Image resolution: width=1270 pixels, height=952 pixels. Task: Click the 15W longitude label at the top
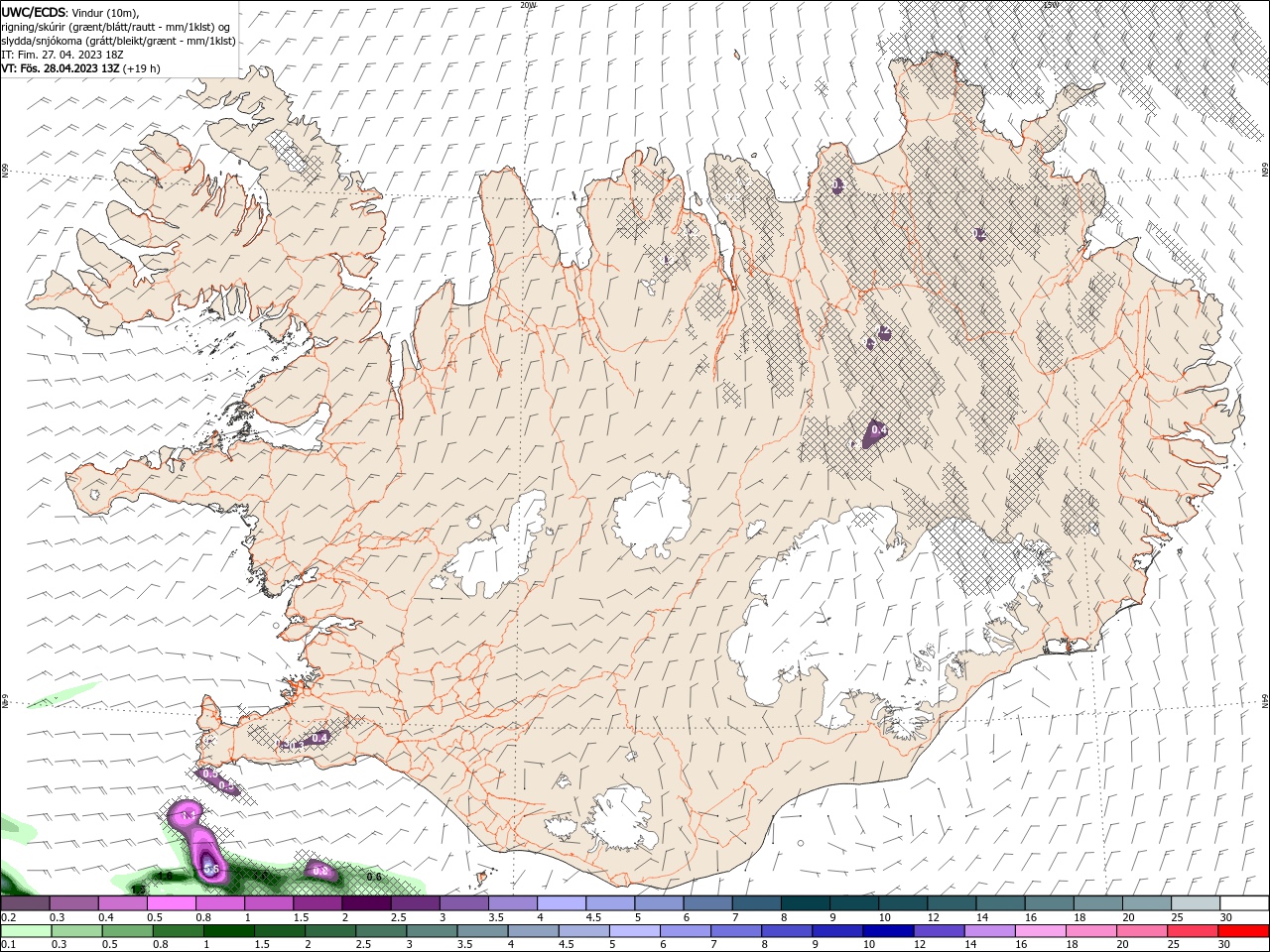[x=1051, y=5]
